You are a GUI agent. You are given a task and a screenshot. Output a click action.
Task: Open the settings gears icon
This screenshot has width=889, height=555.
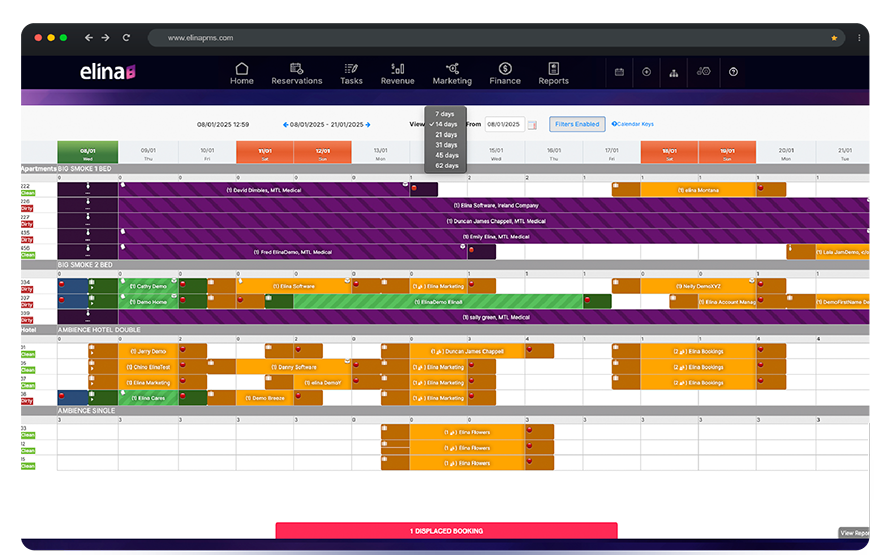pos(704,71)
